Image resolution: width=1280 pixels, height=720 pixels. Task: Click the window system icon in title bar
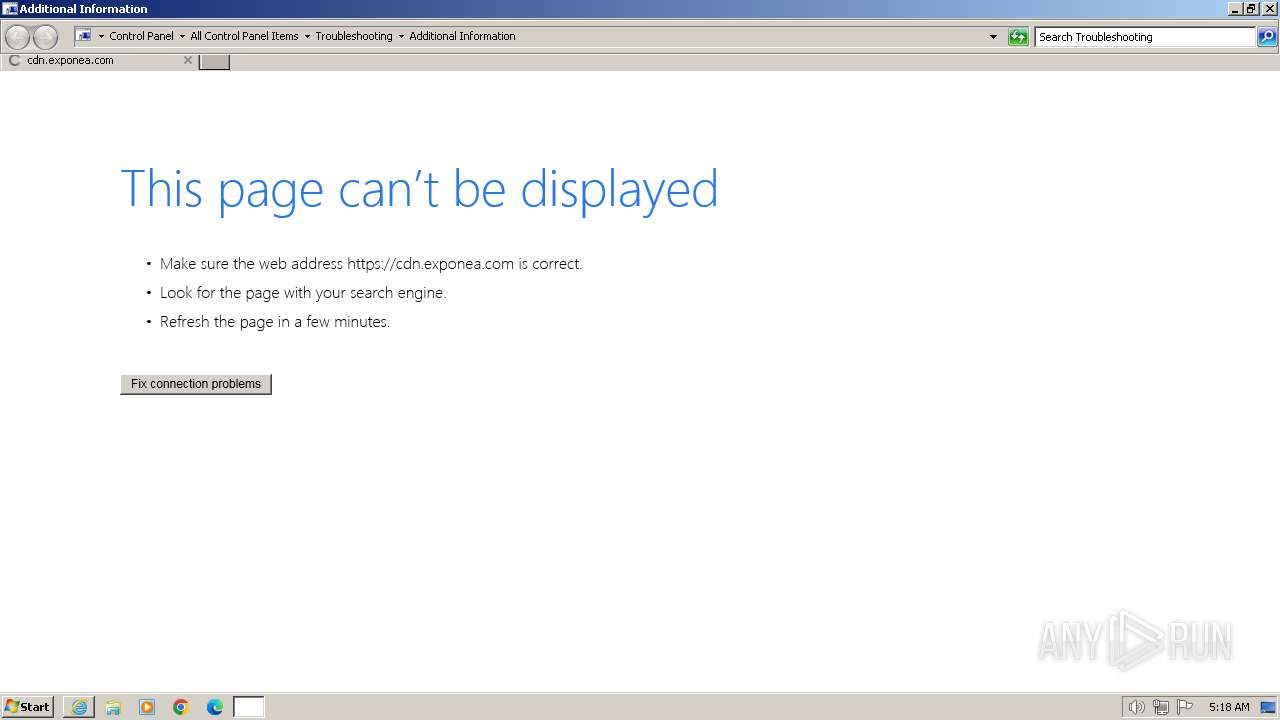(x=10, y=9)
